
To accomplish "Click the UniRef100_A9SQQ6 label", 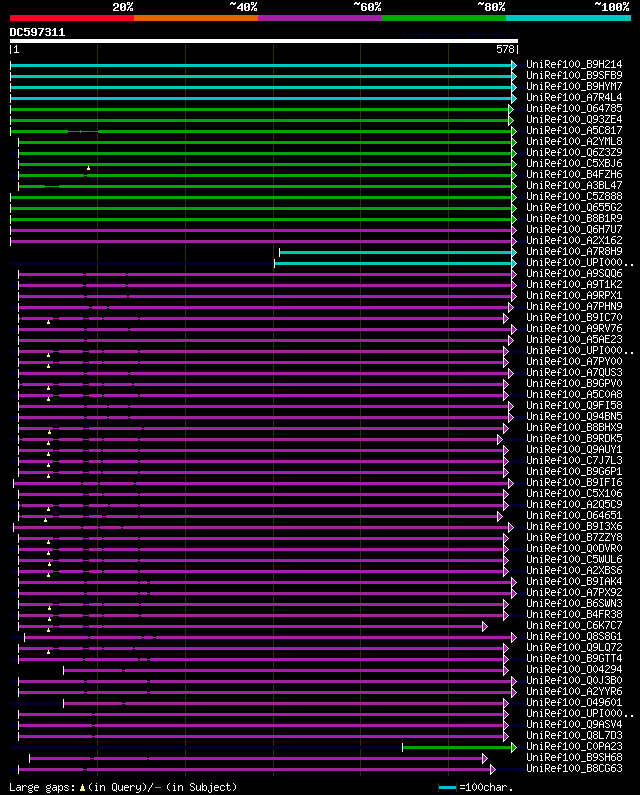I will click(574, 273).
